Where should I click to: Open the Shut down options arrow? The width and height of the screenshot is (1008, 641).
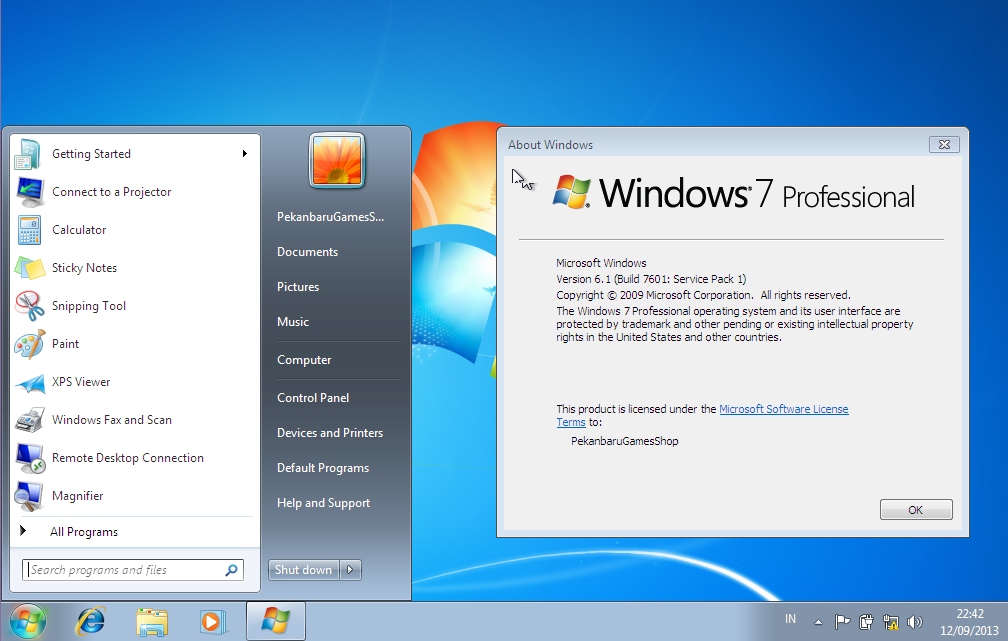point(348,569)
